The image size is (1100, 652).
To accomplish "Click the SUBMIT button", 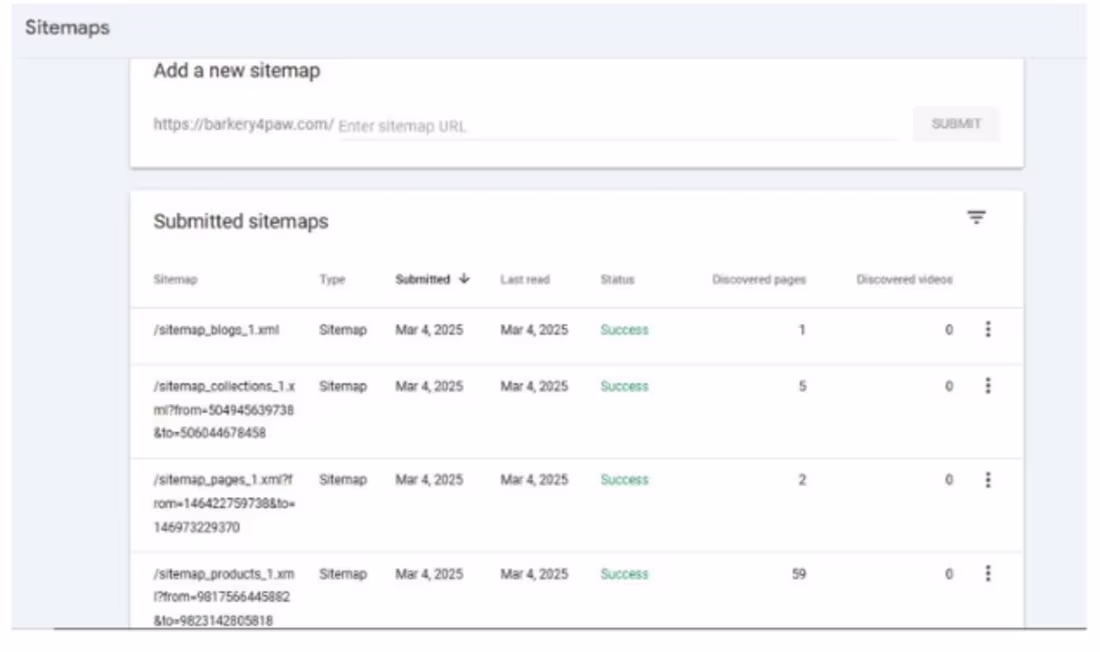I will click(956, 124).
